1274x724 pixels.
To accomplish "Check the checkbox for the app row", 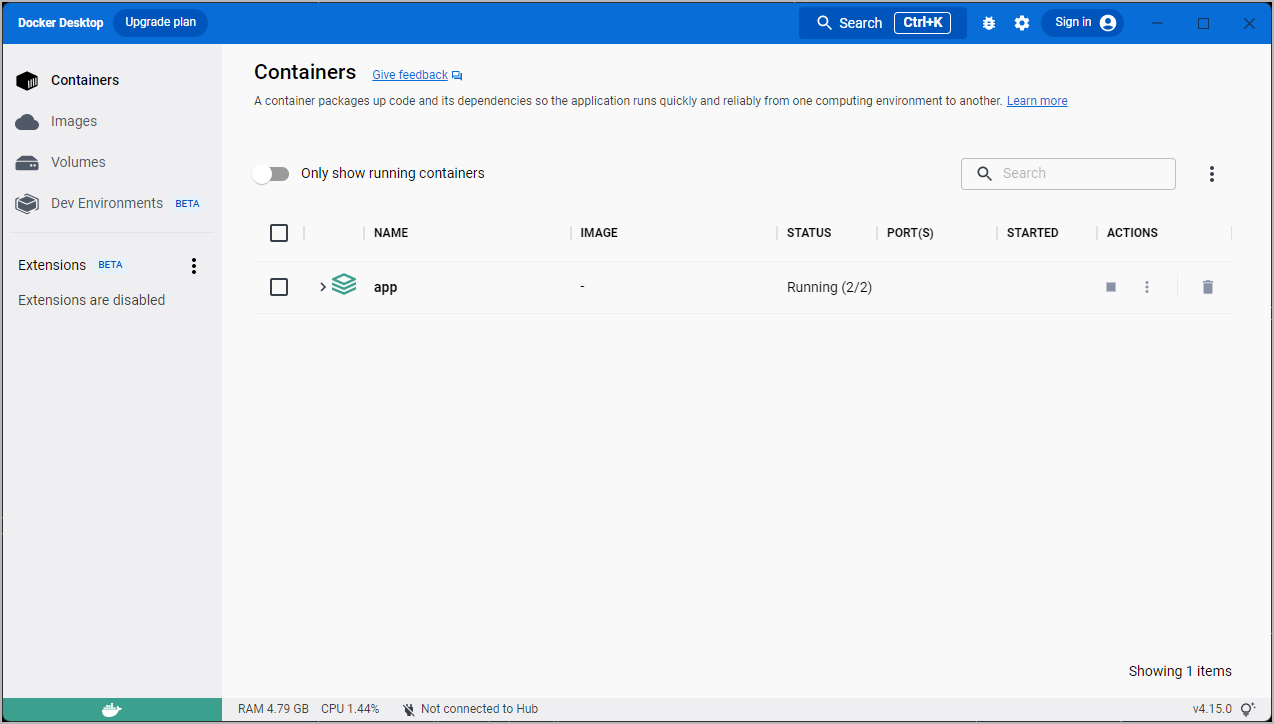I will pyautogui.click(x=279, y=287).
